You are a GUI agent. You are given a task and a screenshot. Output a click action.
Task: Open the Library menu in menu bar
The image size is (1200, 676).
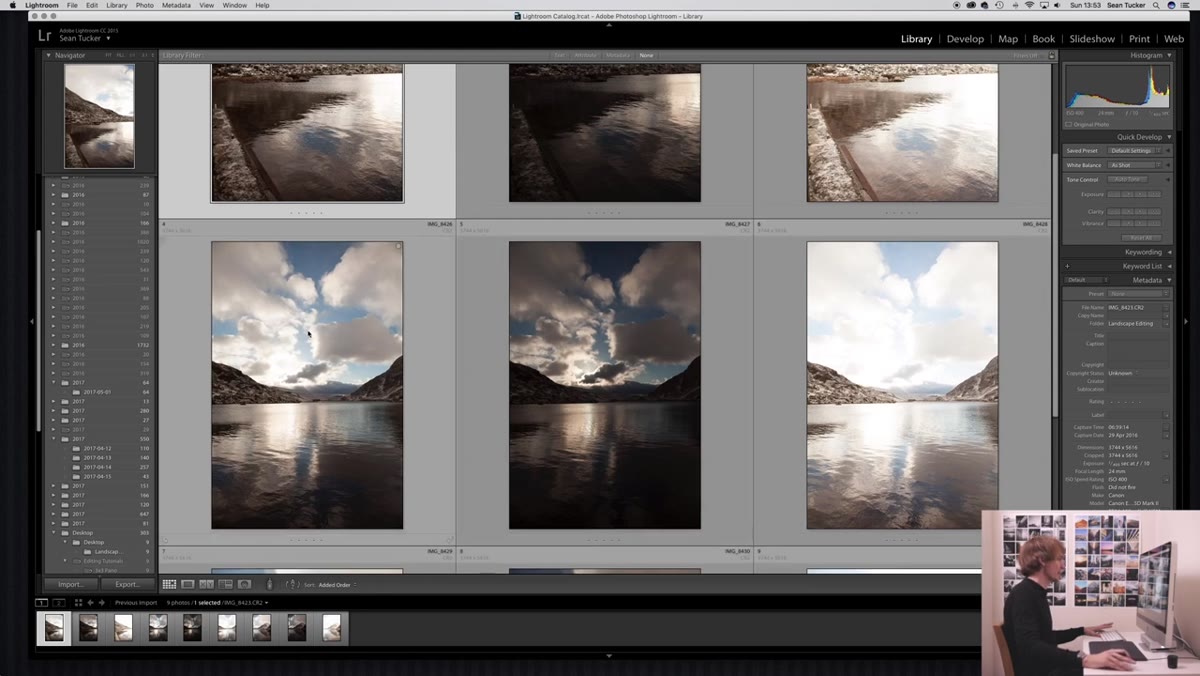[x=117, y=5]
